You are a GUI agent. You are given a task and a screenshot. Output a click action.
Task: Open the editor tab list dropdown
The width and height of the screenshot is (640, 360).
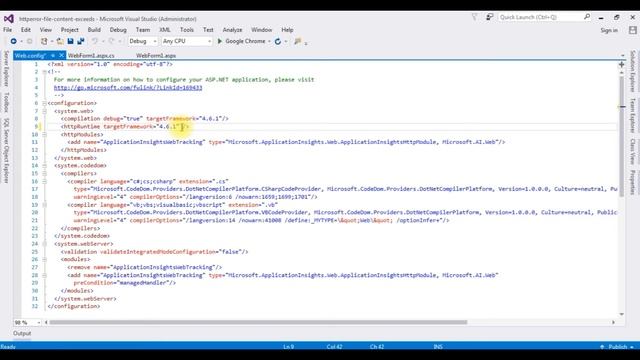click(x=622, y=56)
